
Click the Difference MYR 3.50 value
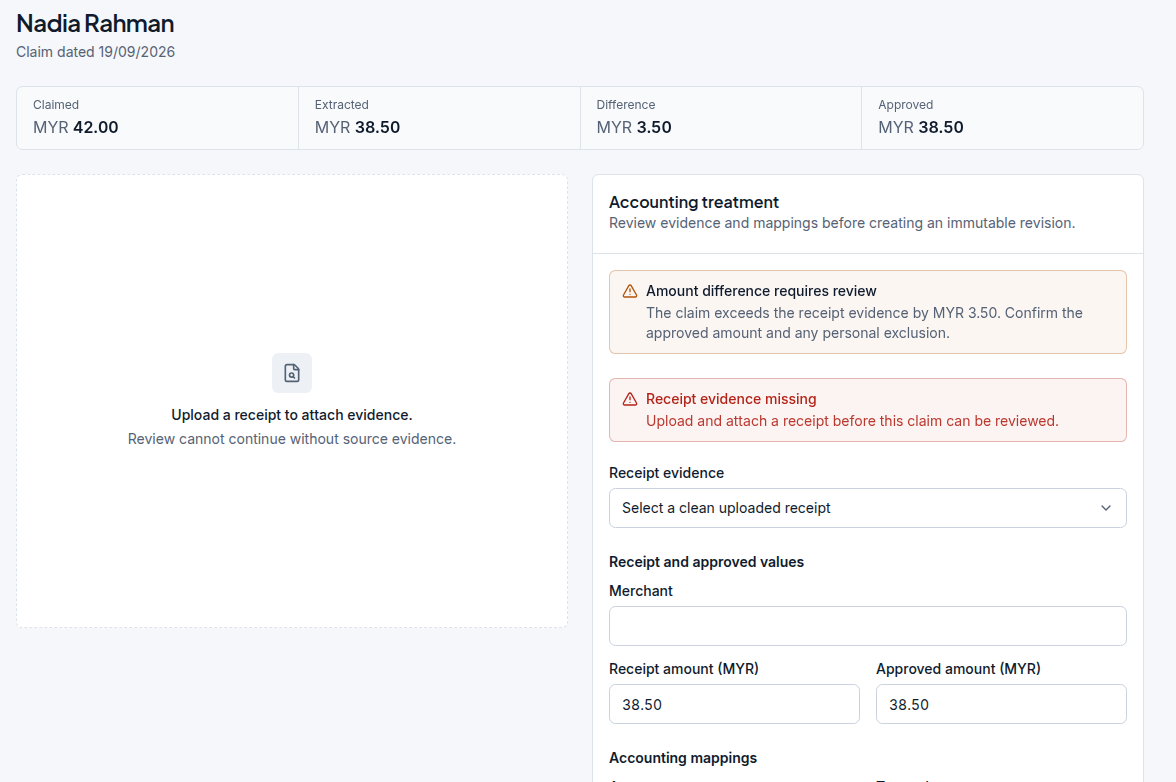pyautogui.click(x=634, y=127)
